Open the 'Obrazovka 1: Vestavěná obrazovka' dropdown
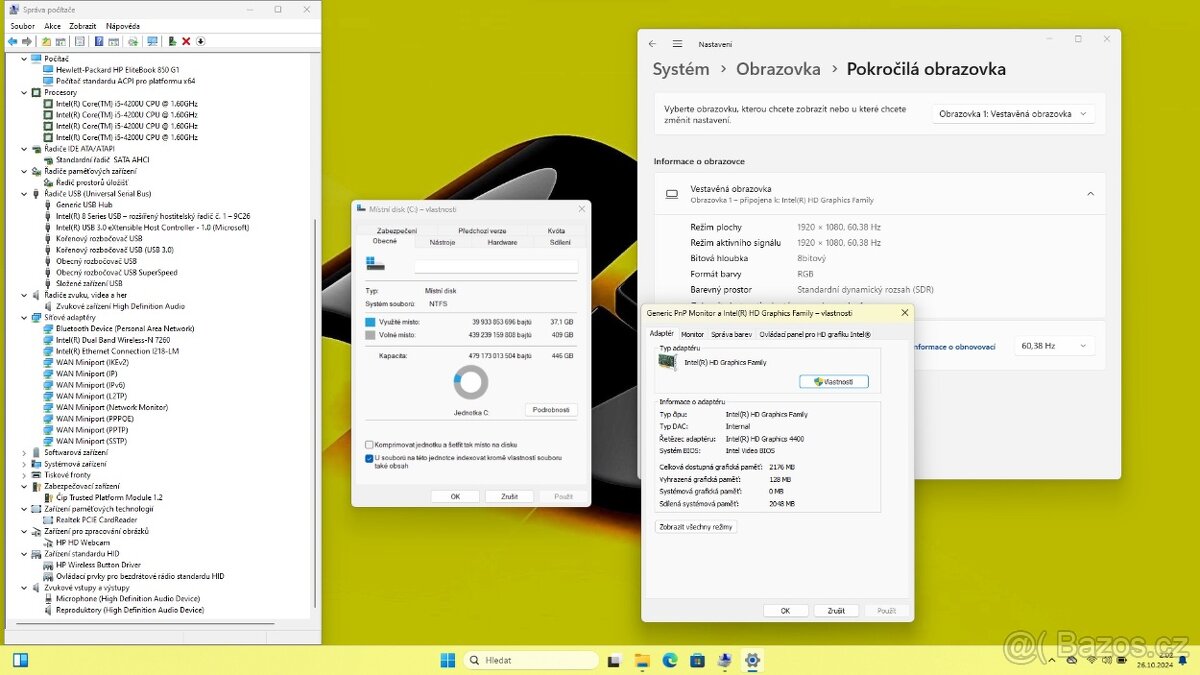The width and height of the screenshot is (1200, 675). [x=1013, y=114]
